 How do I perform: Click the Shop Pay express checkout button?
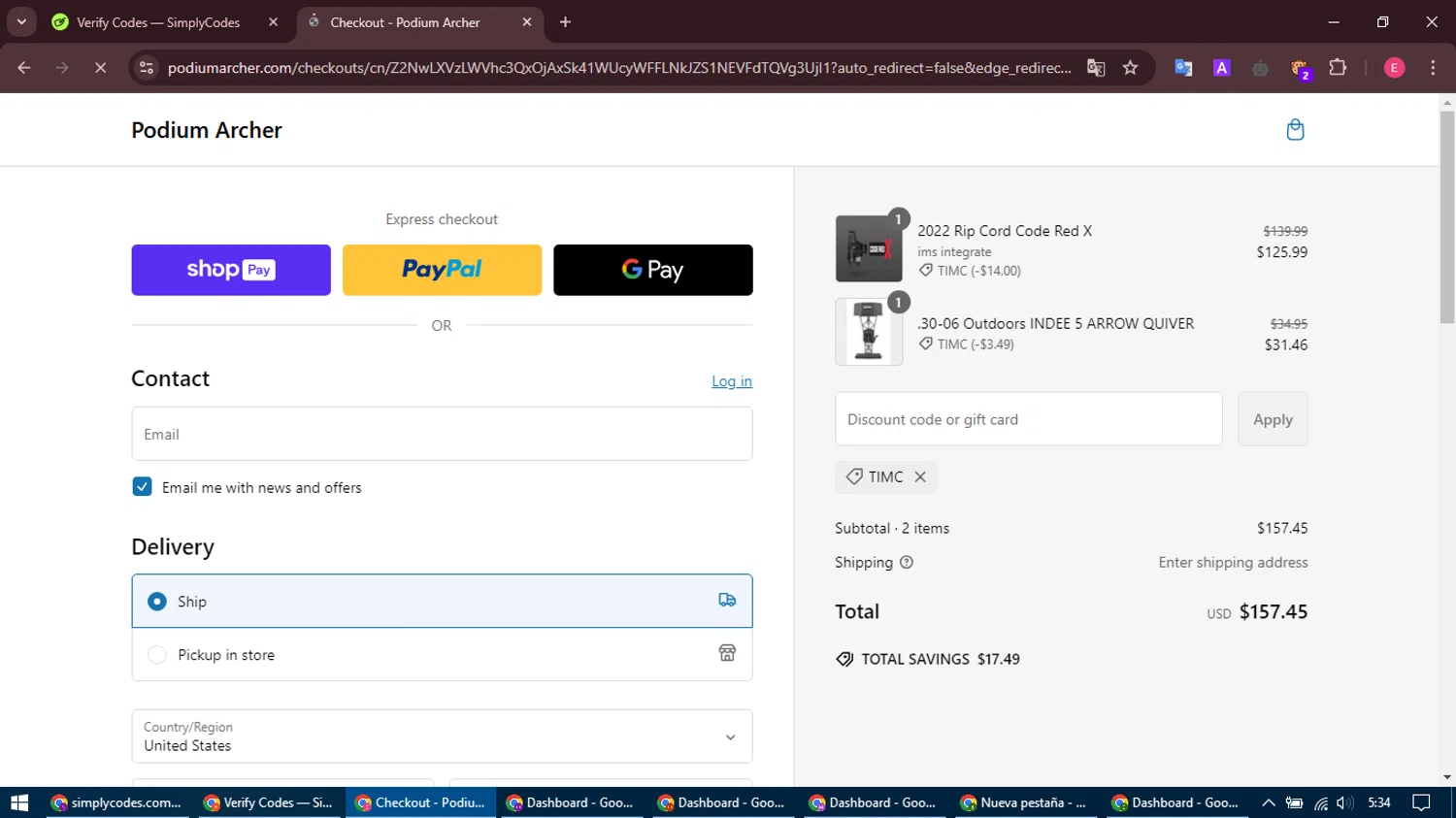(231, 270)
